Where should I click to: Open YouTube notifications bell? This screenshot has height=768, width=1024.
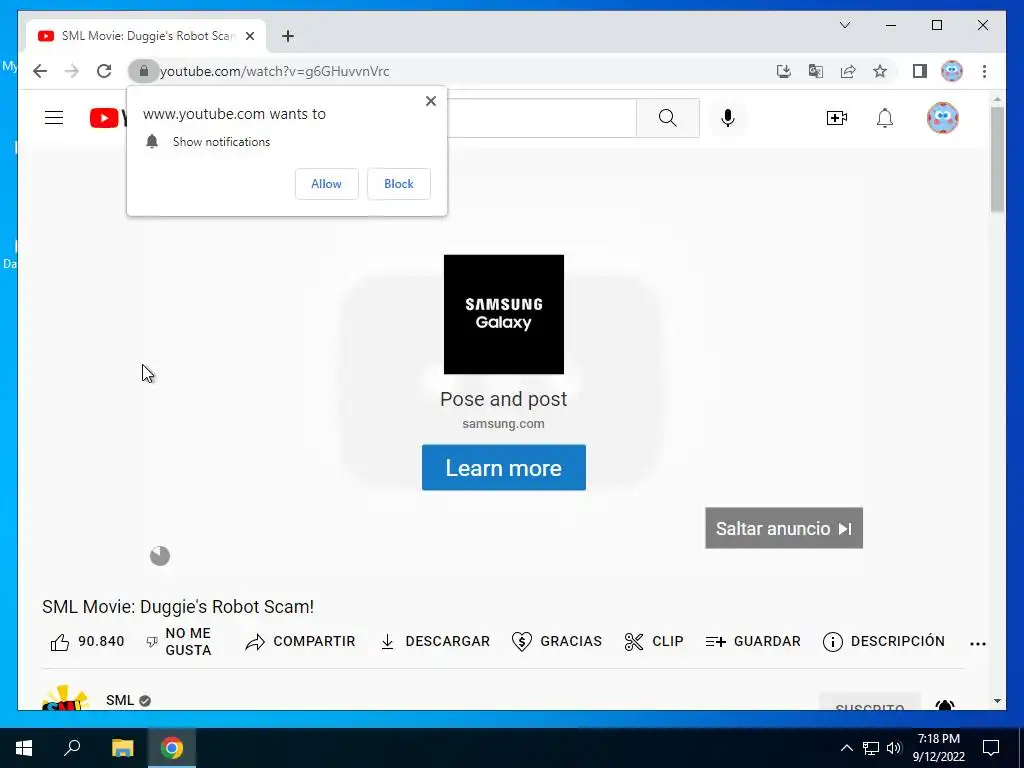click(x=885, y=118)
